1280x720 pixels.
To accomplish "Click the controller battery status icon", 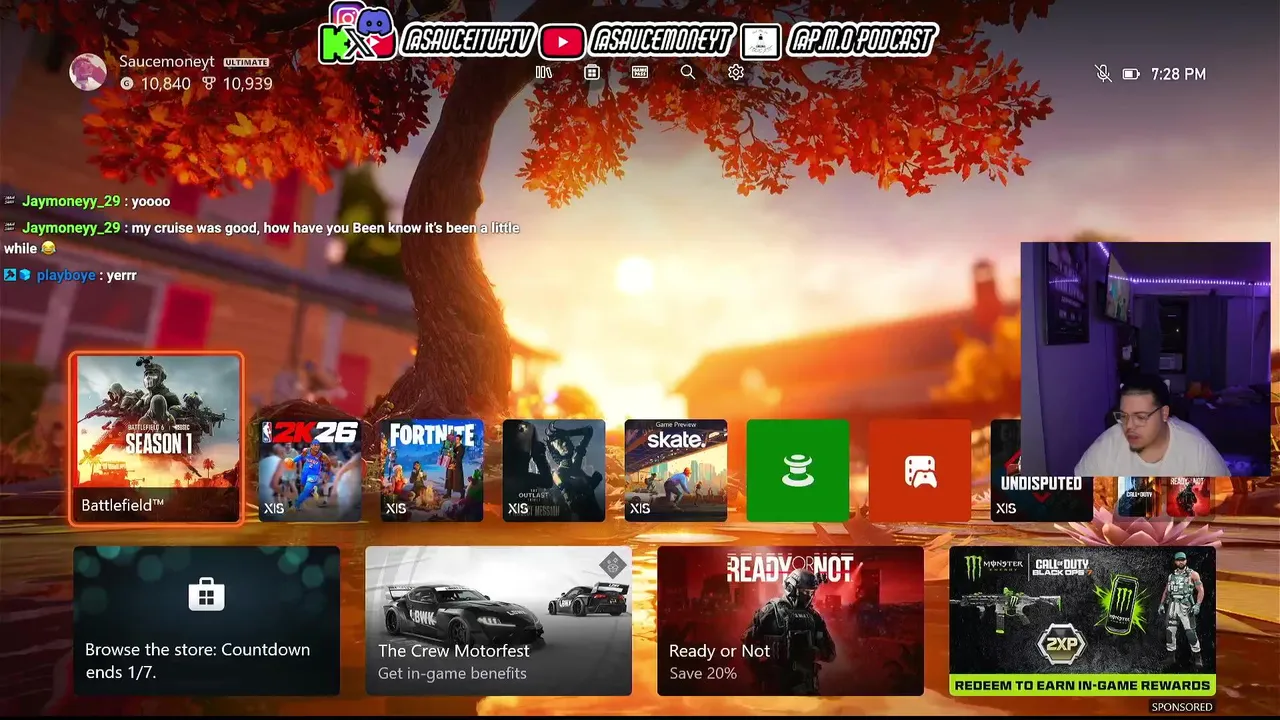I will pos(1131,74).
